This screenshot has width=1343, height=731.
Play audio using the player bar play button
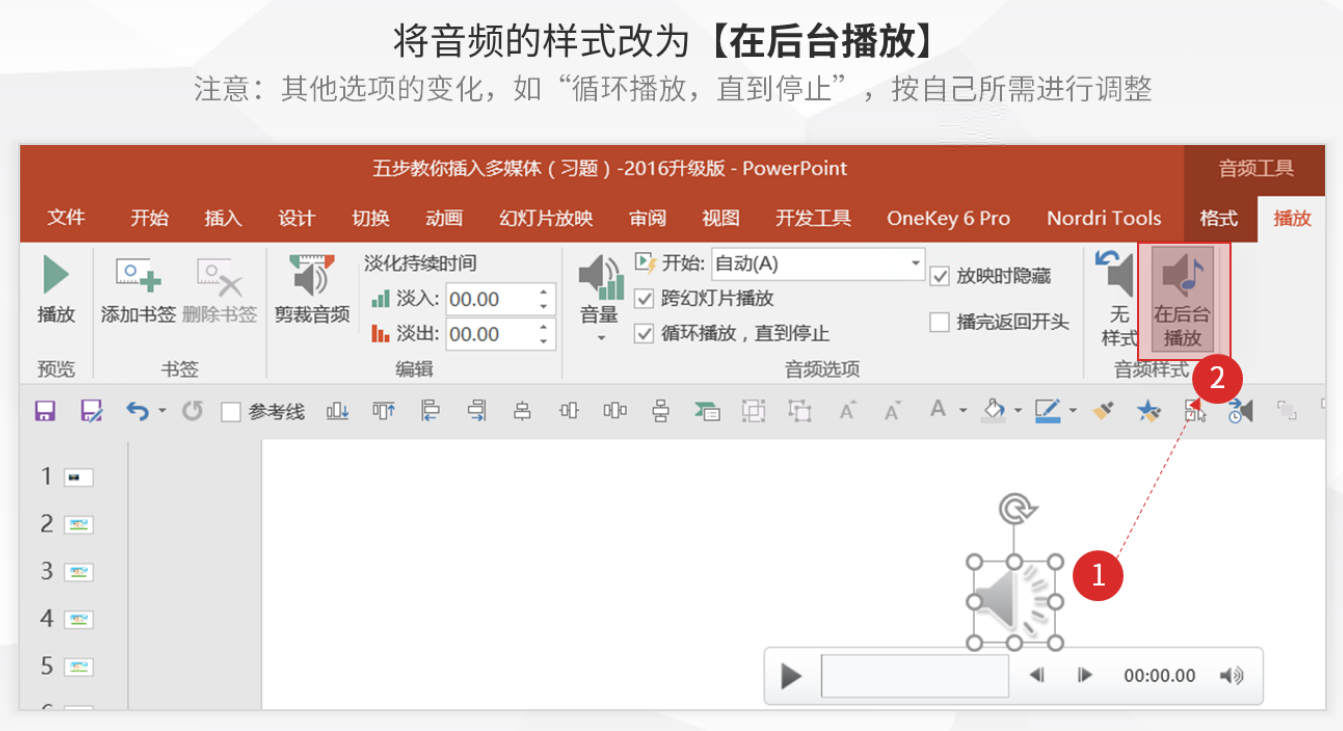point(791,677)
